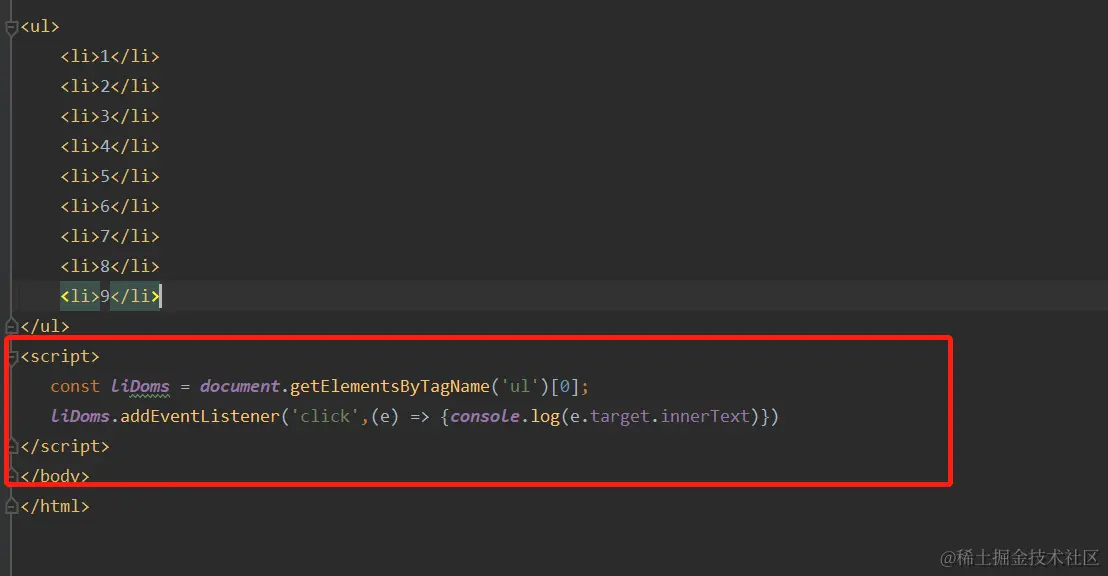Click the [0] index number
Viewport: 1108px width, 576px height.
[565, 387]
